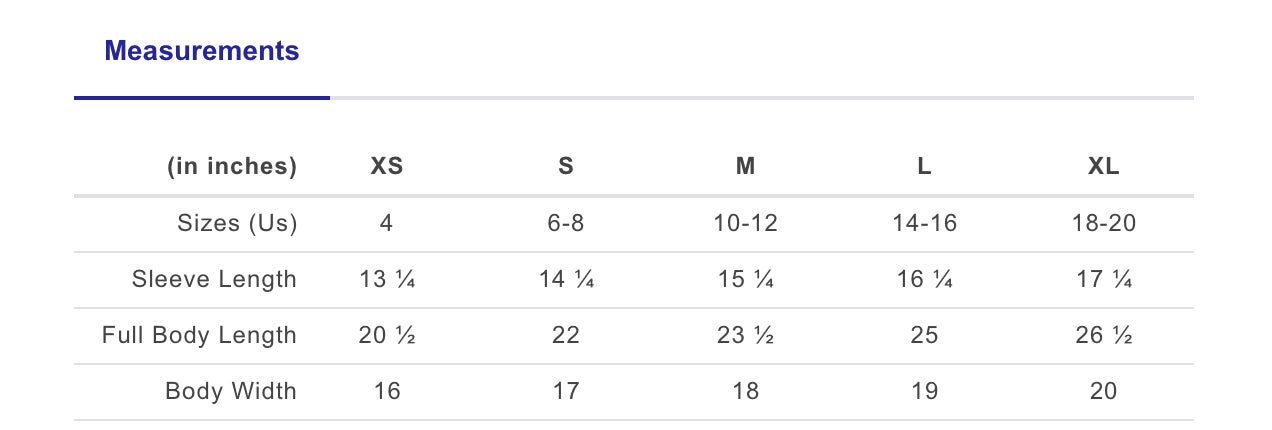
Task: Click the XS sleeve length 13 ¼ value
Action: (387, 279)
